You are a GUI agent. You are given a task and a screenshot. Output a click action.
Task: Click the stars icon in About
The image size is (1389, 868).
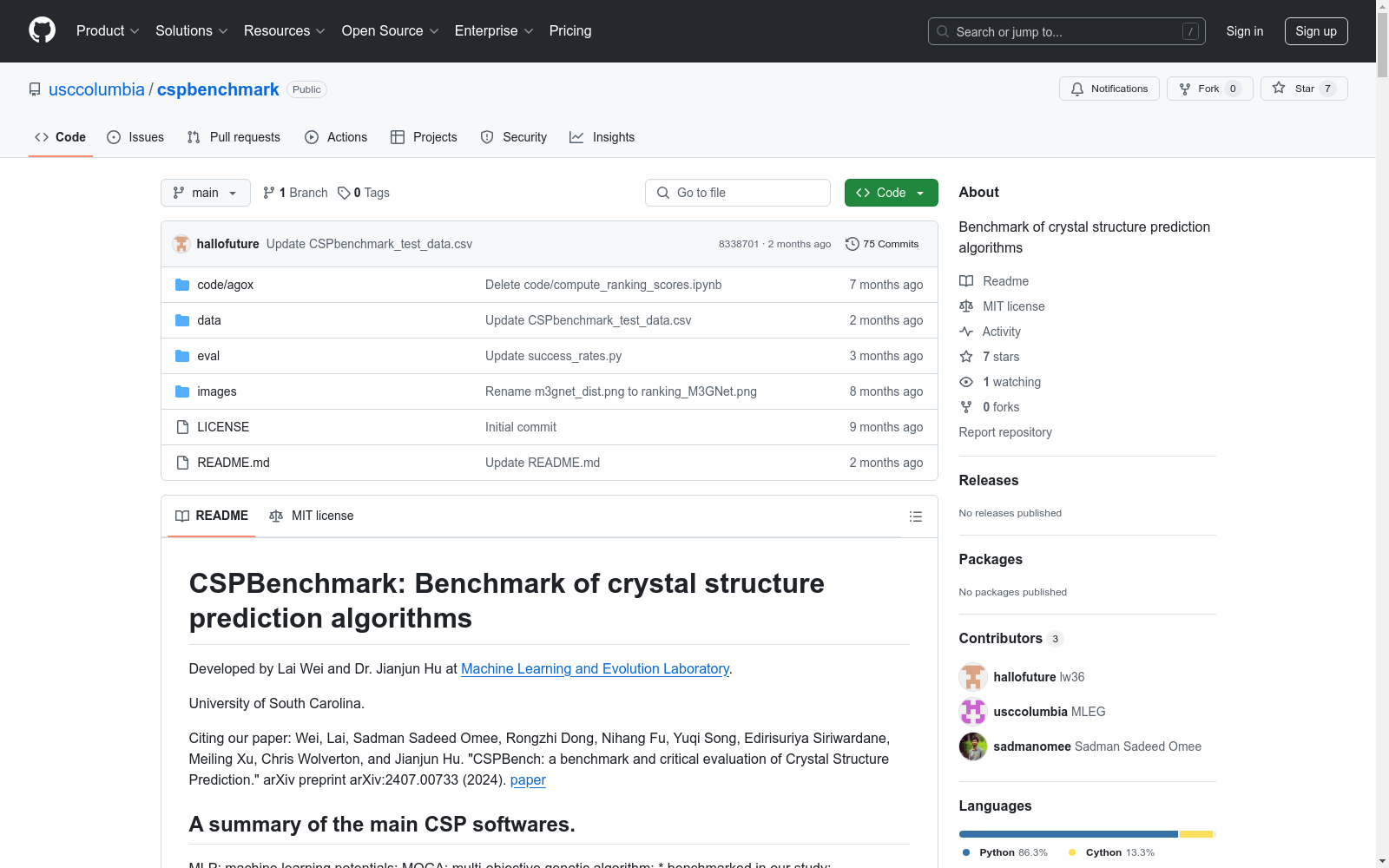[x=966, y=357]
